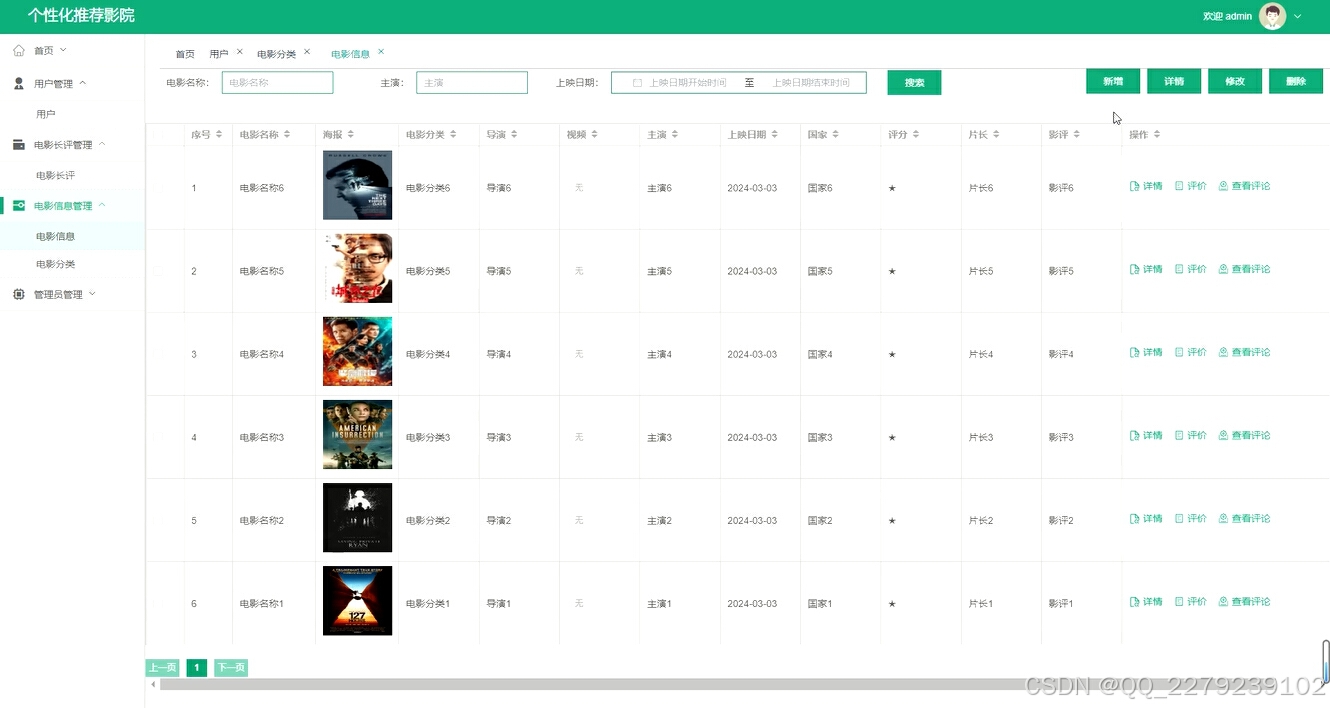
Task: Click the 新增 button to add a movie
Action: 1112,81
